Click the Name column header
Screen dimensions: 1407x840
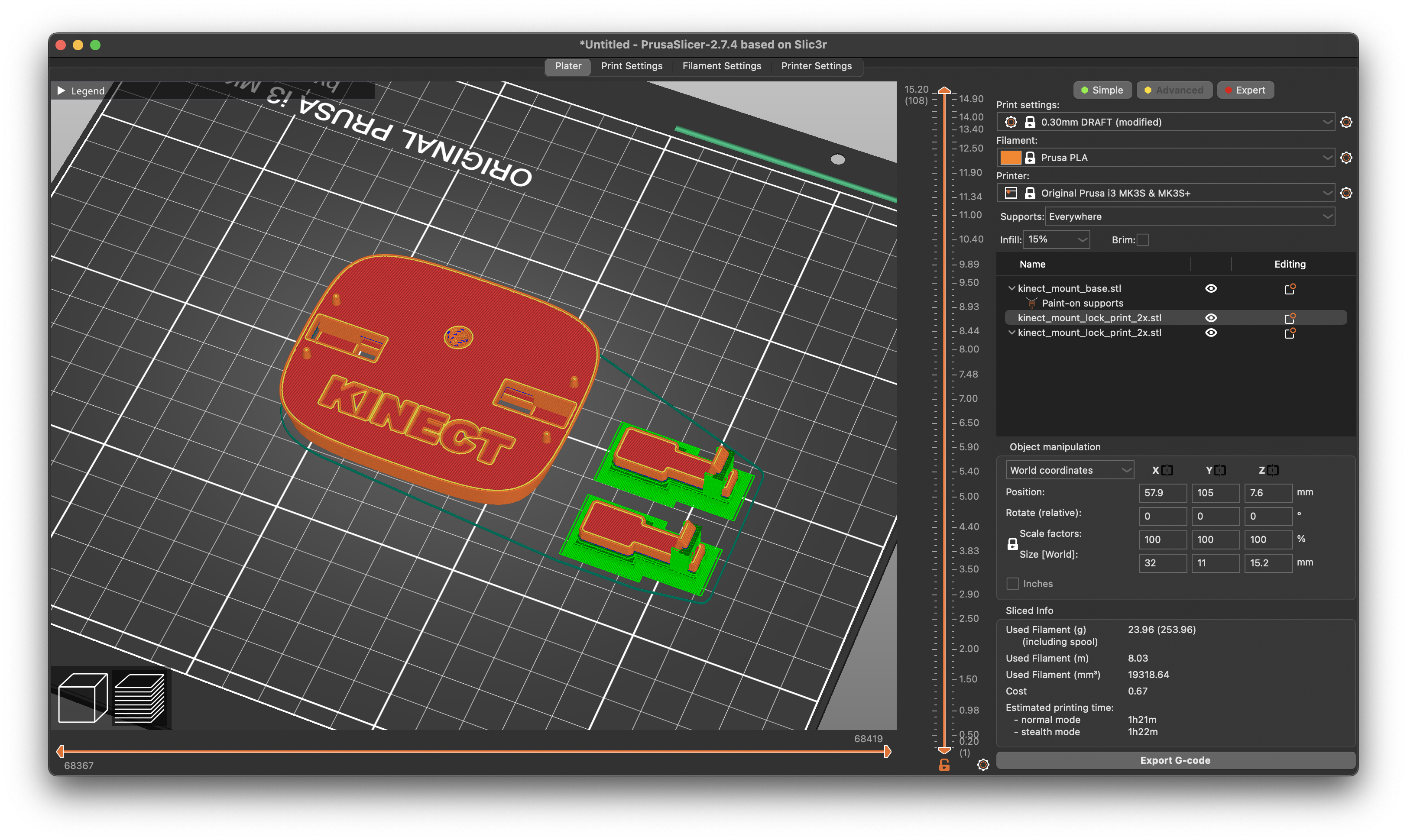1032,264
